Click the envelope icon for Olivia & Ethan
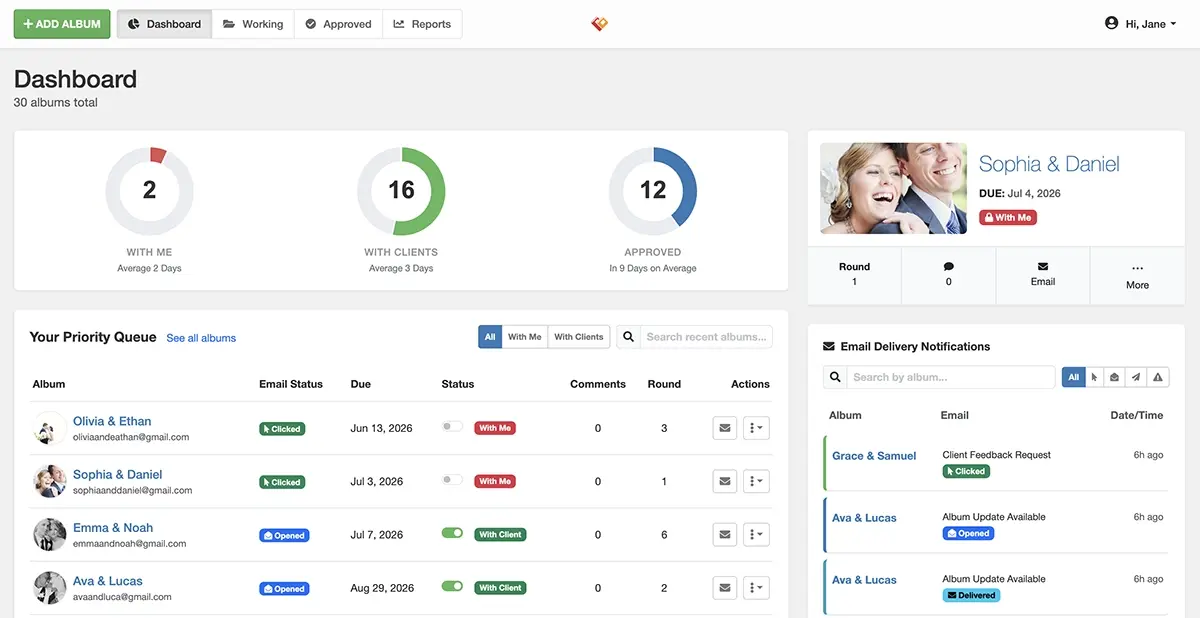1200x618 pixels. tap(725, 428)
